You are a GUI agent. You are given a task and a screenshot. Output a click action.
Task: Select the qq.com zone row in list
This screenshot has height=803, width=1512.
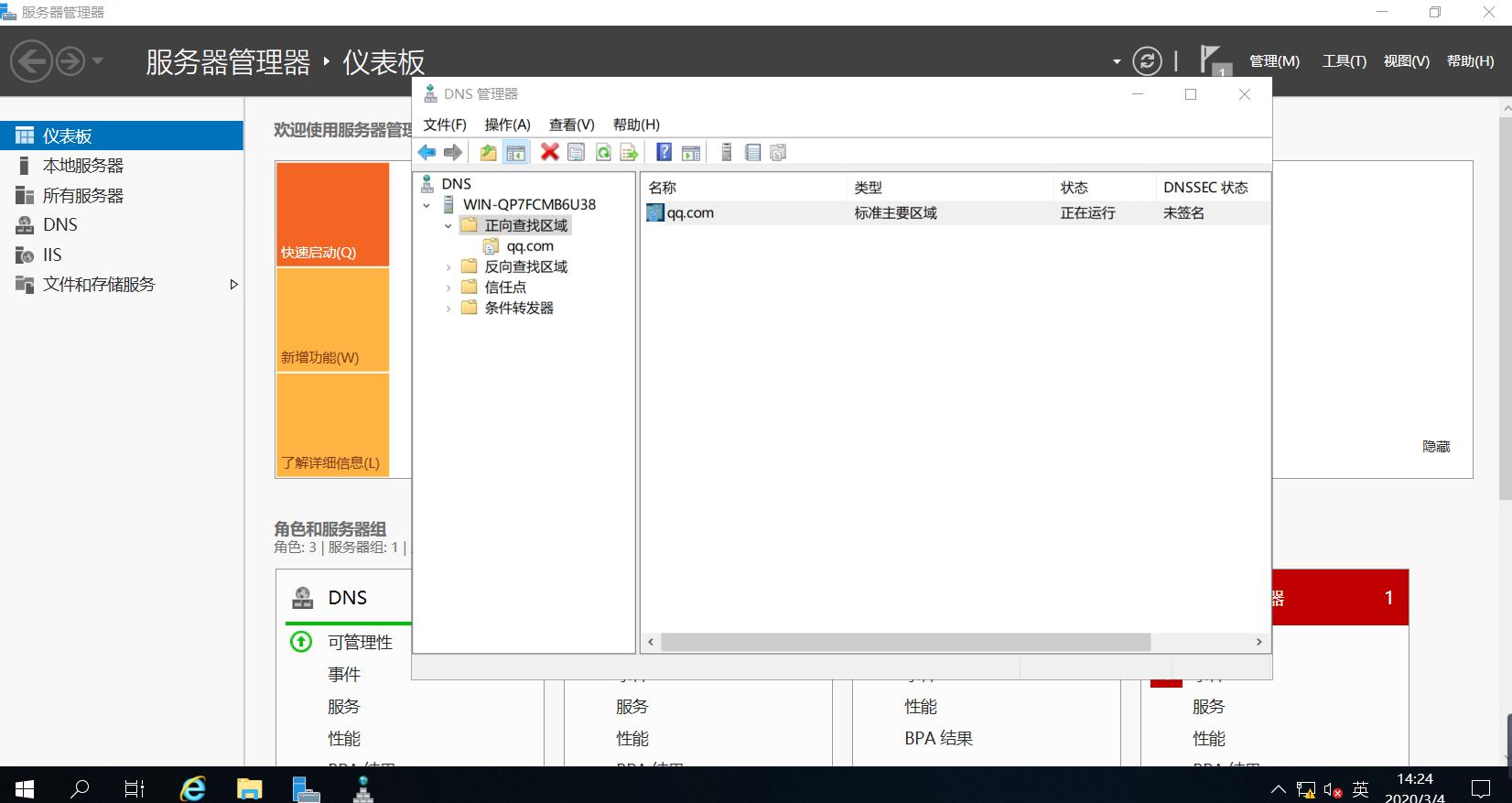[690, 213]
